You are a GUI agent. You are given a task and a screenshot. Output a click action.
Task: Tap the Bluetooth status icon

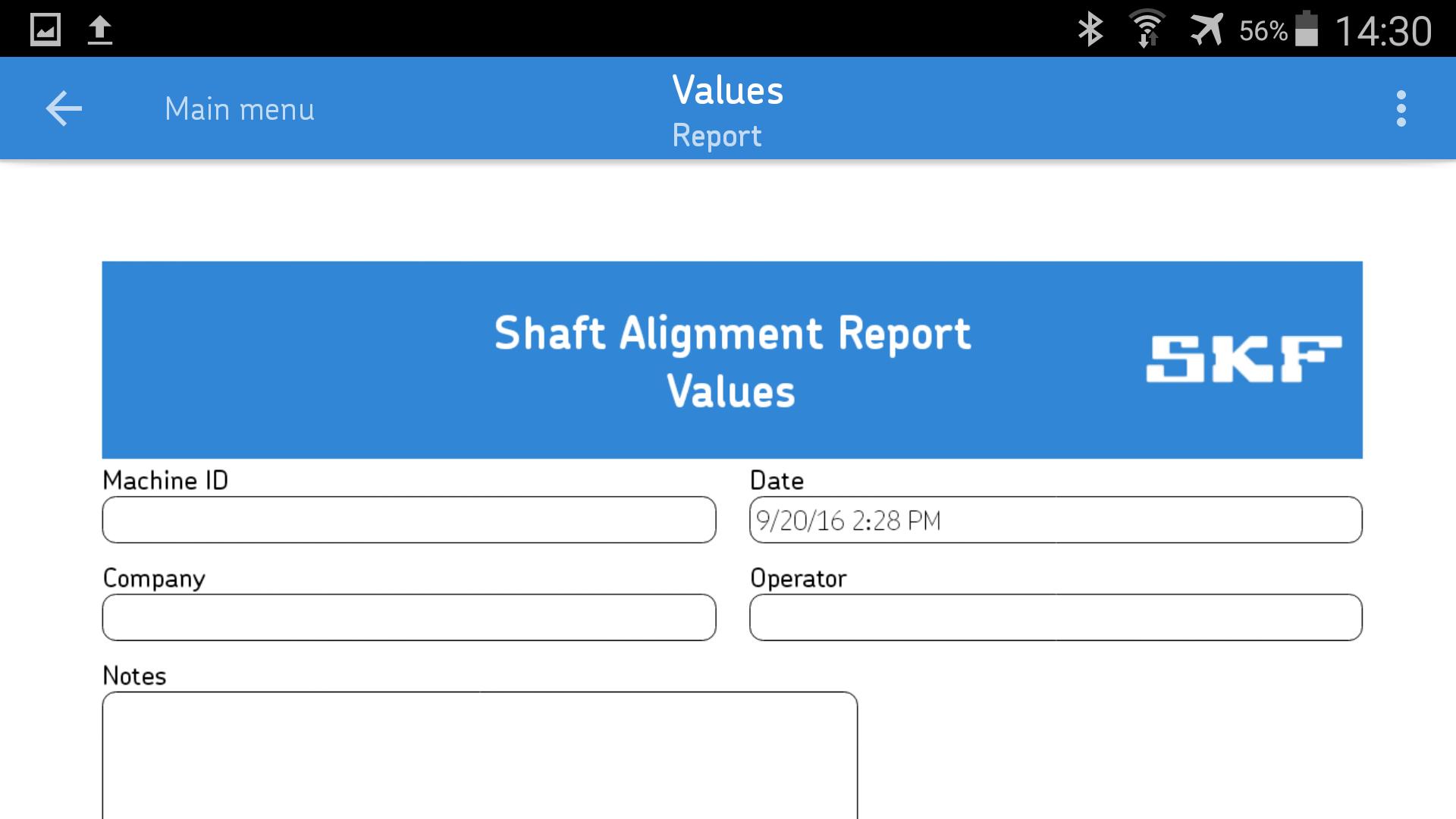pos(1090,30)
